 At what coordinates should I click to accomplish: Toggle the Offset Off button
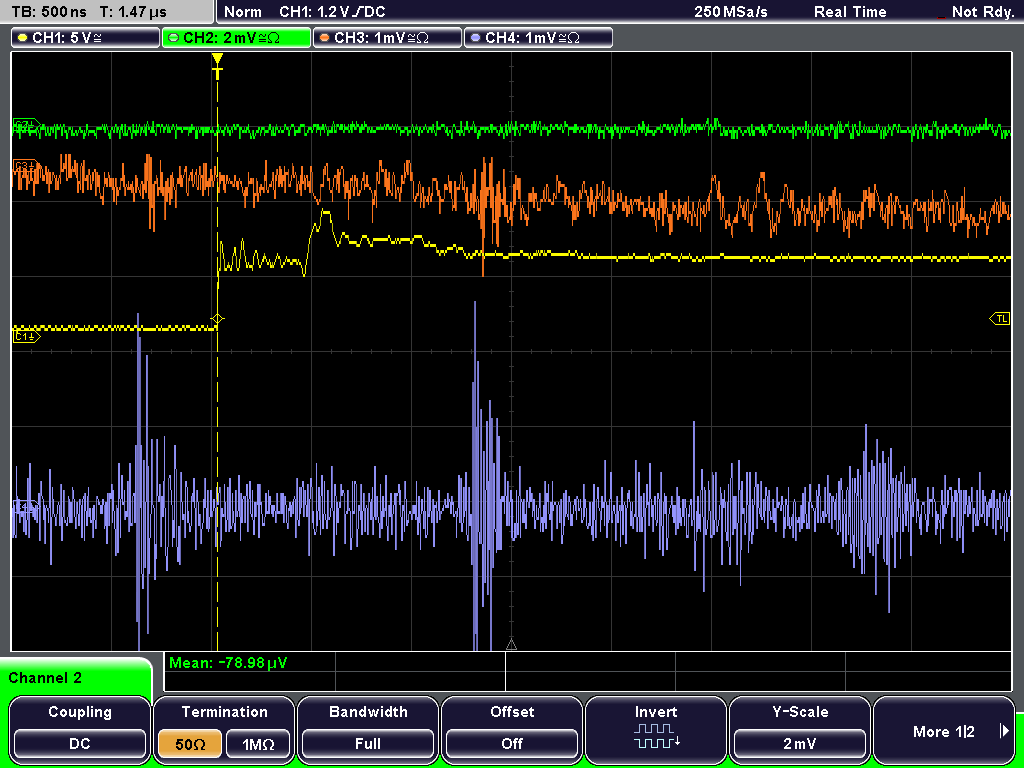512,729
